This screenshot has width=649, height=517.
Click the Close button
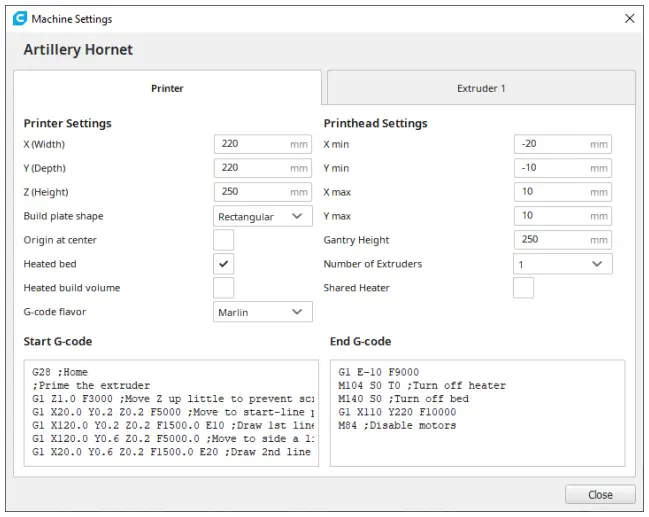(600, 495)
